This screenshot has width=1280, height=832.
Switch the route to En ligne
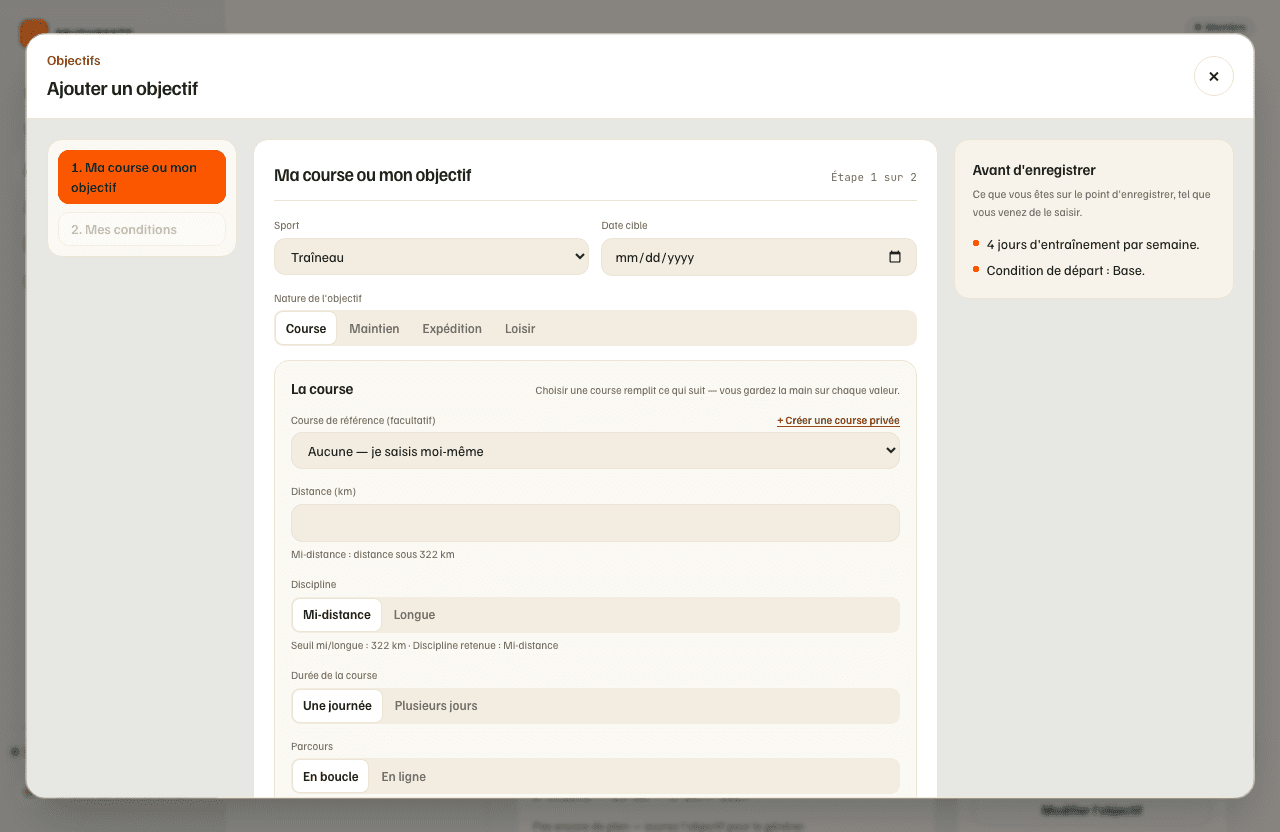click(403, 777)
